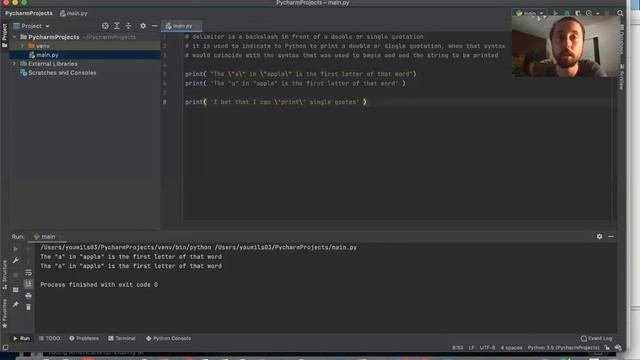640x360 pixels.
Task: Change file encoding UTF-8 in status bar
Action: (x=487, y=348)
